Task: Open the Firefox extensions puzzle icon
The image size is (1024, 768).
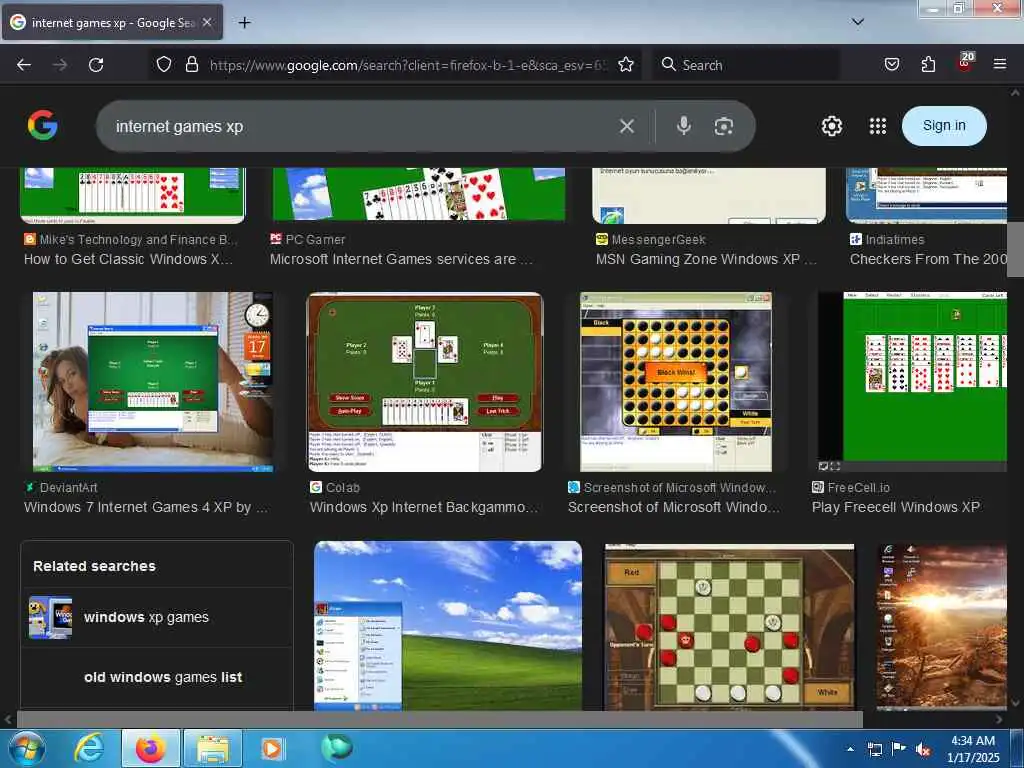Action: click(928, 64)
